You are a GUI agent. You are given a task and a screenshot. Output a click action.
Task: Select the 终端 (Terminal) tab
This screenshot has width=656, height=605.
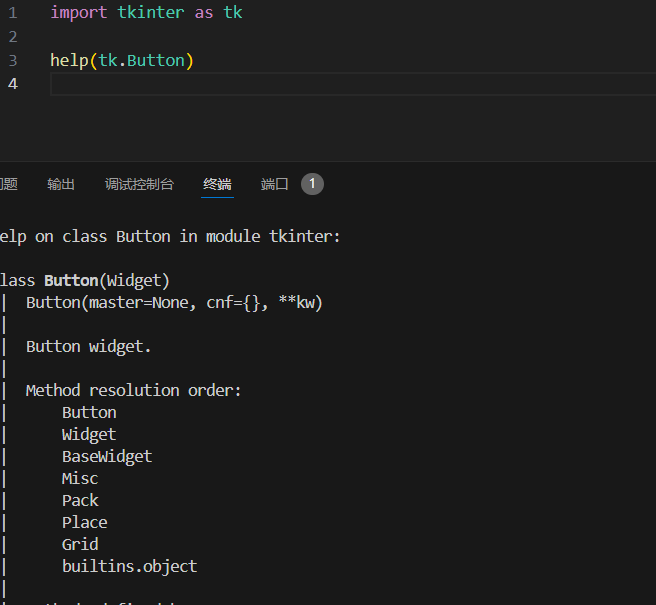[x=217, y=184]
